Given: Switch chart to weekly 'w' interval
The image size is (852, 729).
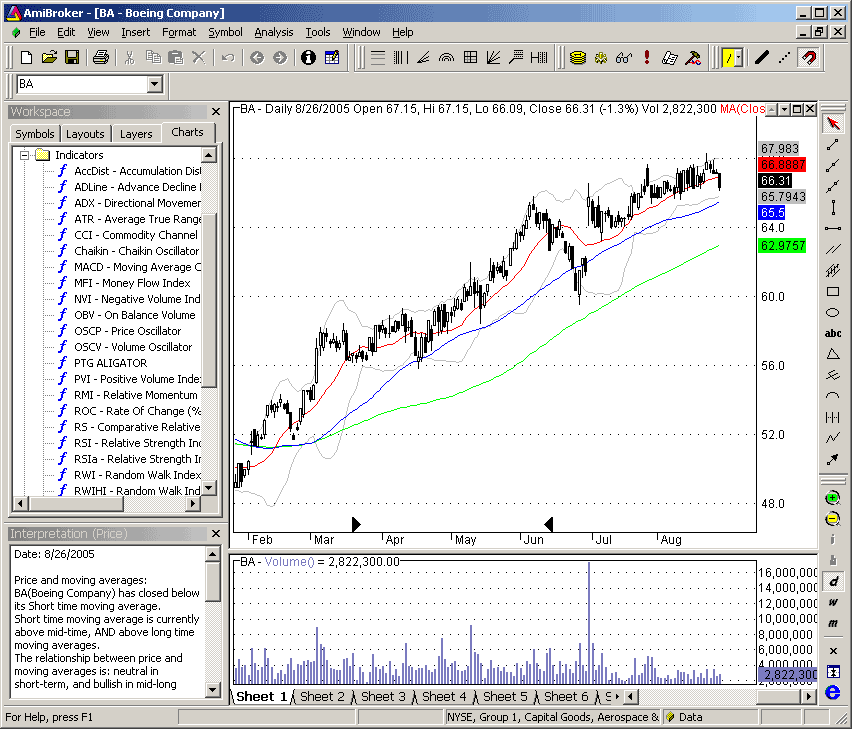Looking at the screenshot, I should (832, 602).
